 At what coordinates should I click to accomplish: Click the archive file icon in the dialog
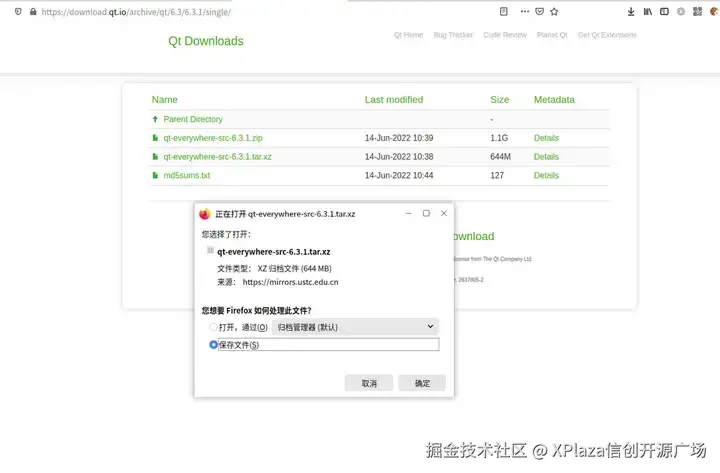210,250
